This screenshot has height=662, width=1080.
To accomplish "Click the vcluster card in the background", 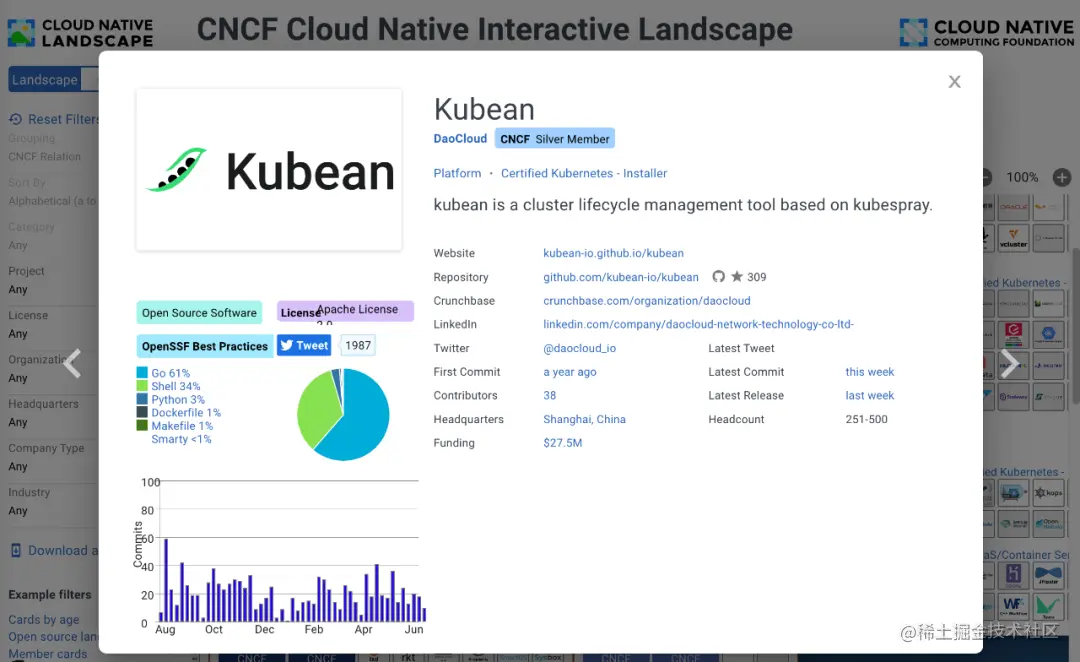I will pyautogui.click(x=1013, y=238).
